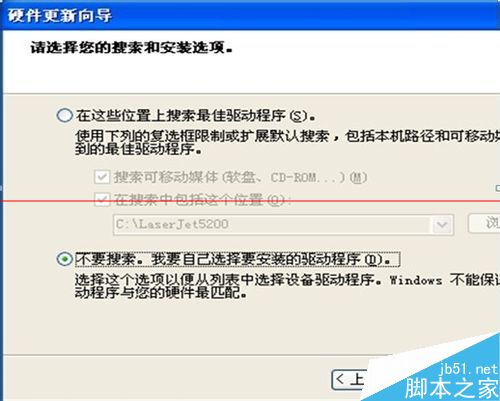Select the 不要搜索 radio button circle
The height and width of the screenshot is (401, 500).
pos(65,259)
